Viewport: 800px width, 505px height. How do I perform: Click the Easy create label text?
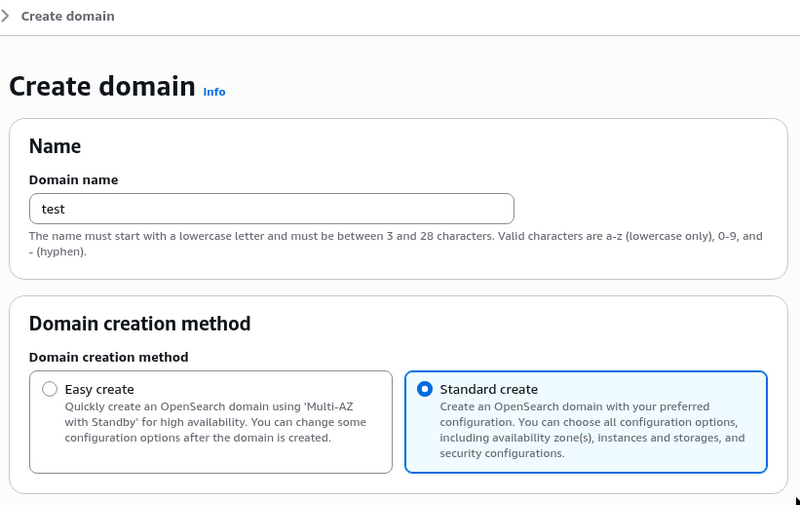[x=99, y=389]
